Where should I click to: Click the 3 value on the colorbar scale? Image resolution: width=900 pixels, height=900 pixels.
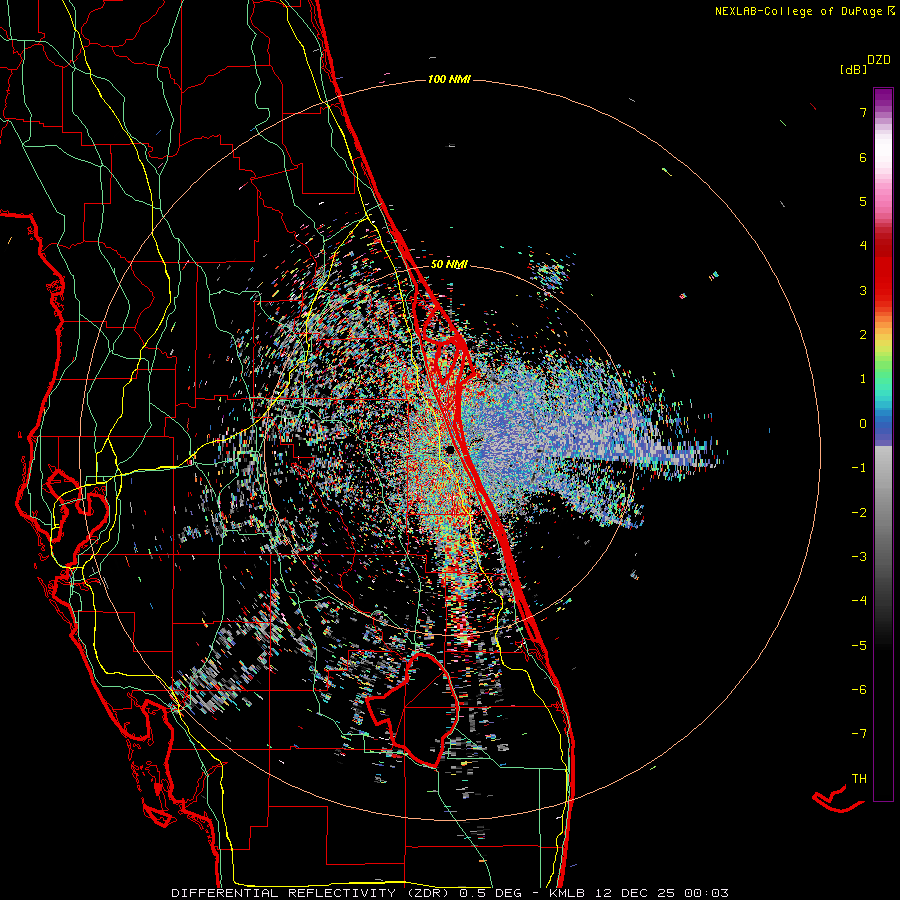tap(863, 290)
